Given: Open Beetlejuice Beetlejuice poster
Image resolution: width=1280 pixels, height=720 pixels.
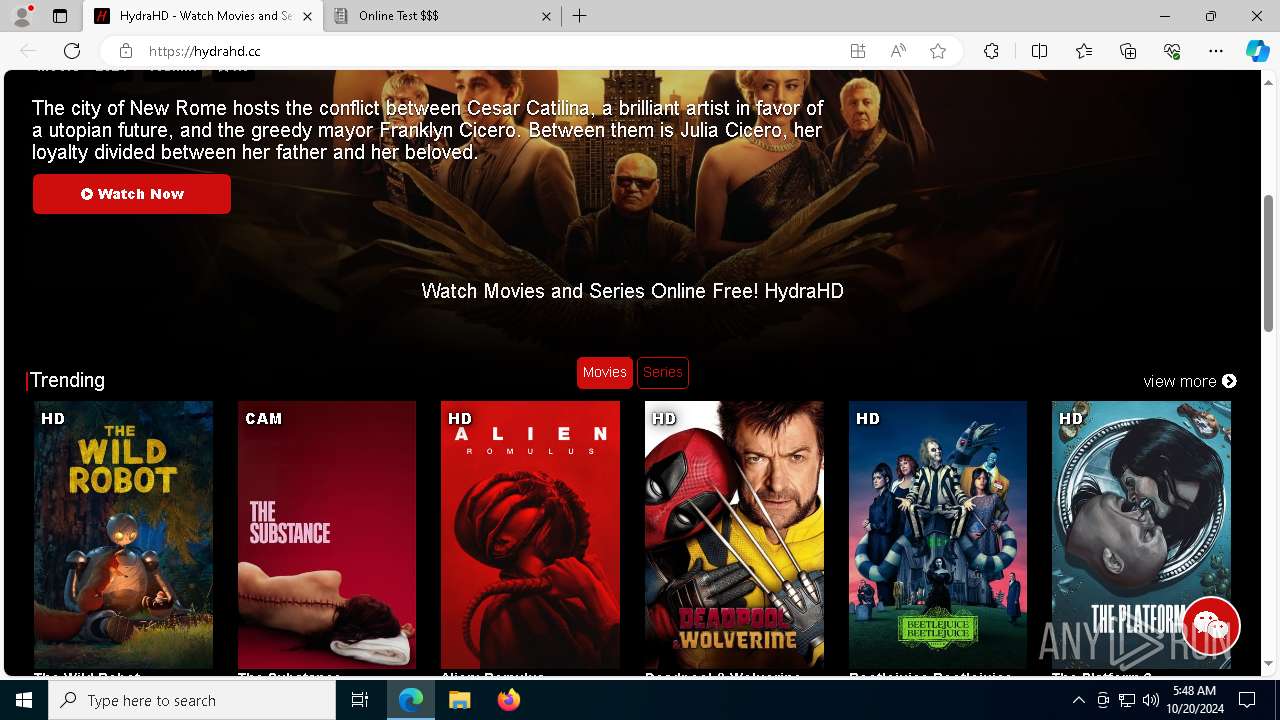Looking at the screenshot, I should pyautogui.click(x=938, y=535).
